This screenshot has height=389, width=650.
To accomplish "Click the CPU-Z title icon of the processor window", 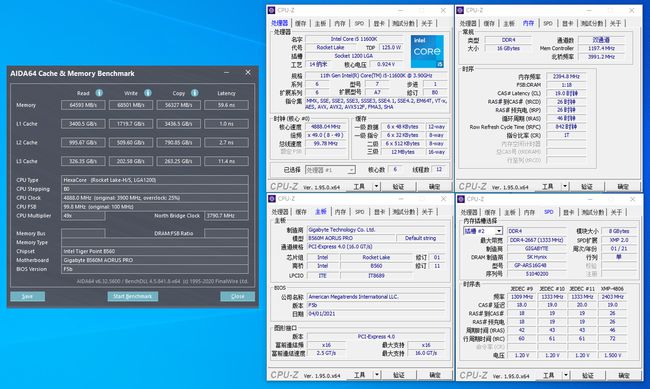I will tap(272, 10).
